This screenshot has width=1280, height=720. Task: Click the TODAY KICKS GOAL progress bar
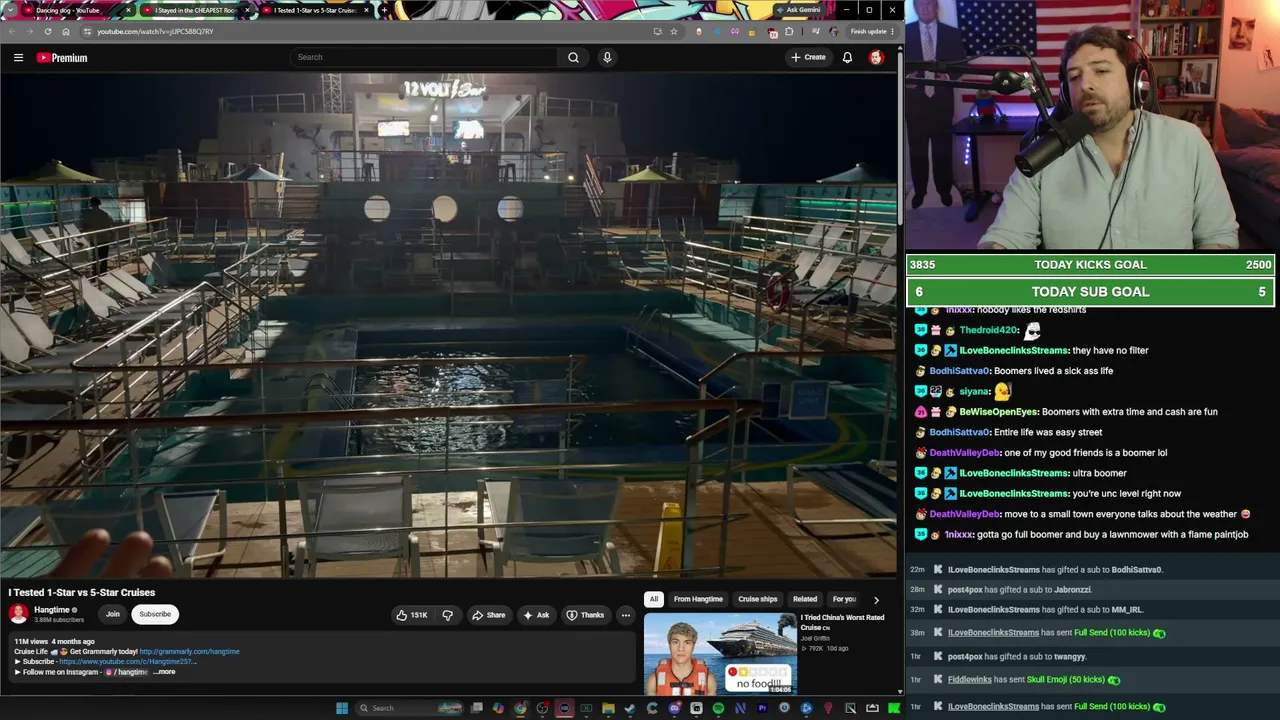tap(1090, 265)
